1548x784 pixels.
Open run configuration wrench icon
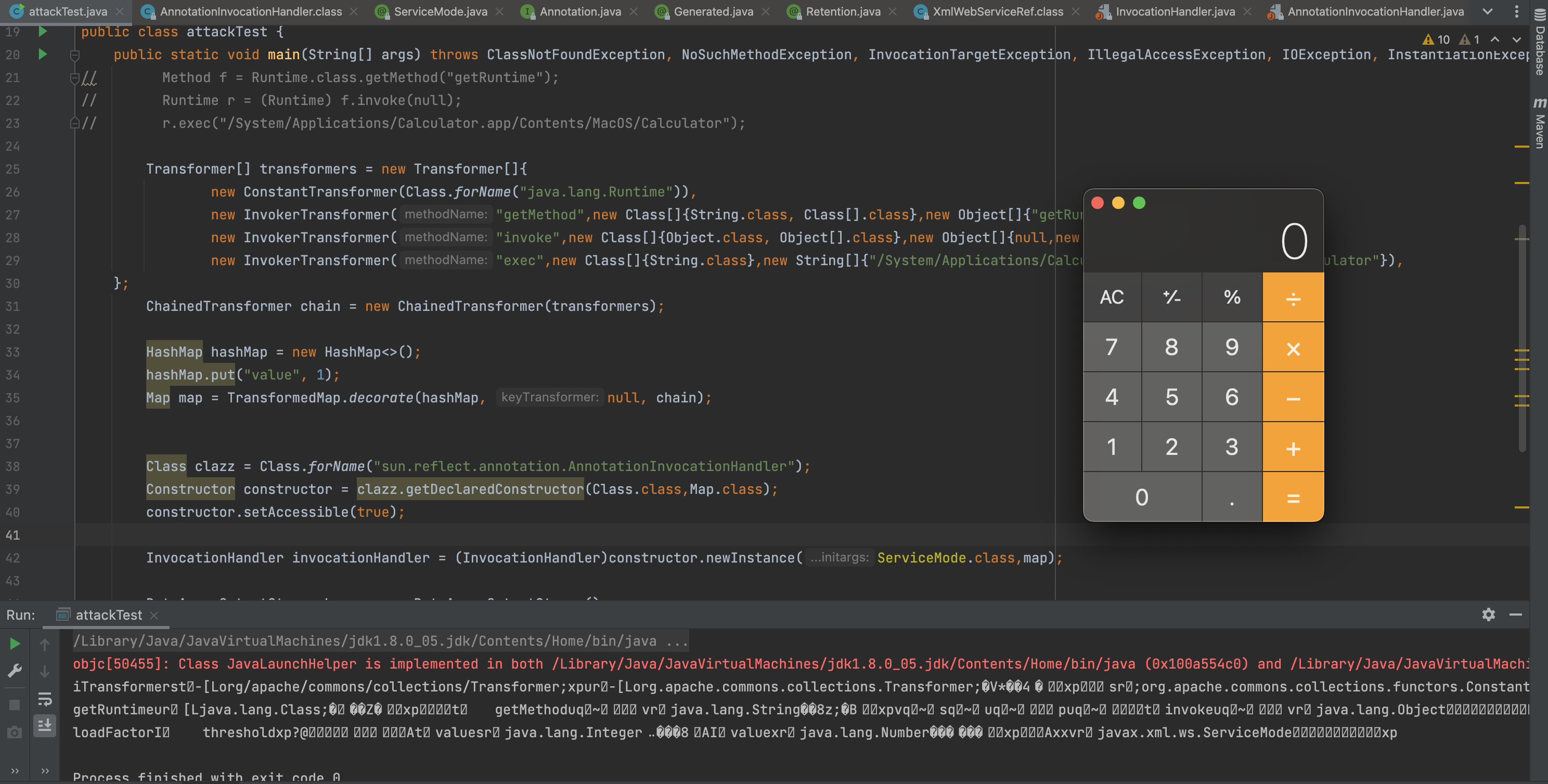(x=15, y=671)
